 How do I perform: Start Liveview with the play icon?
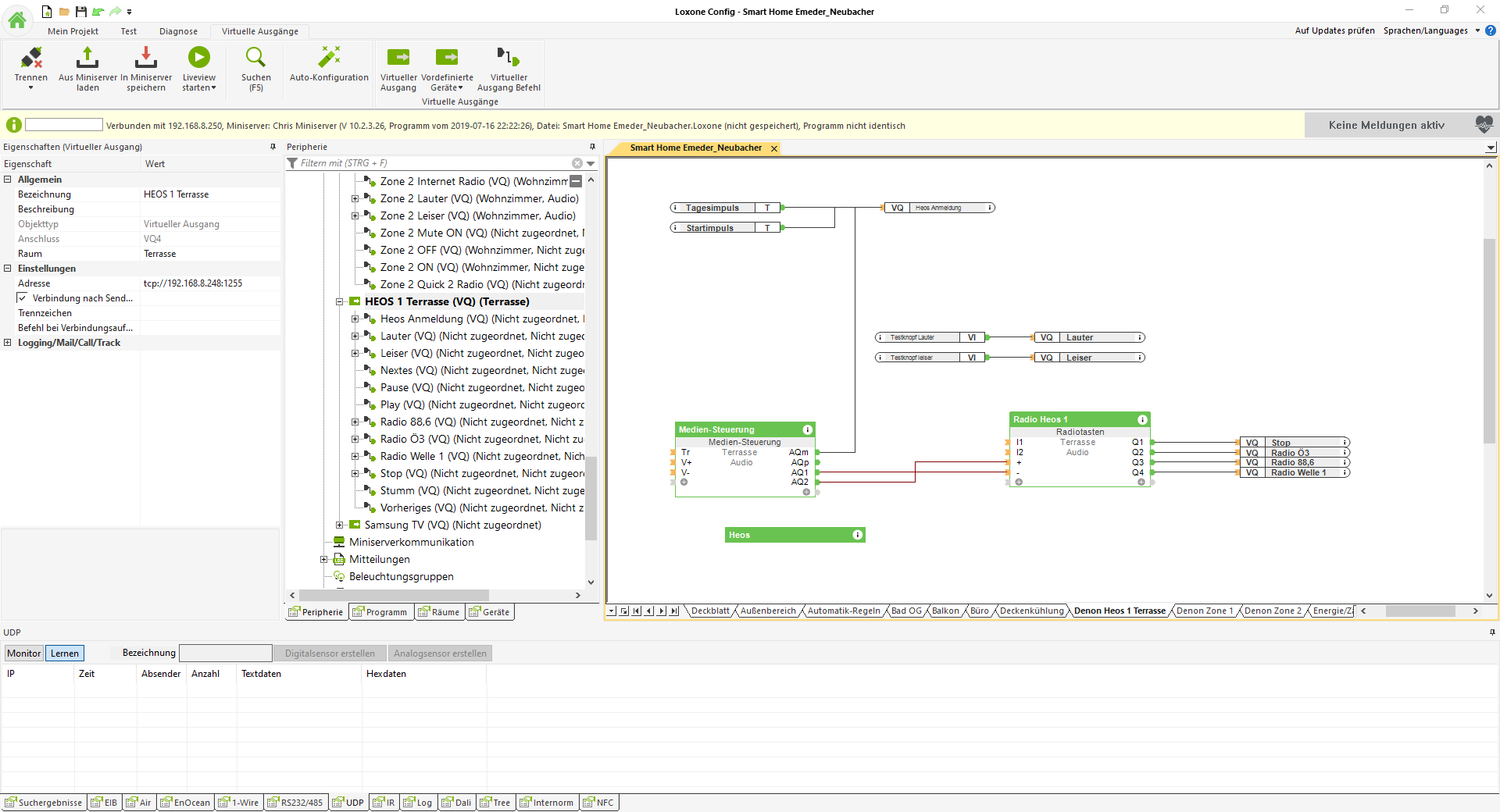coord(199,57)
